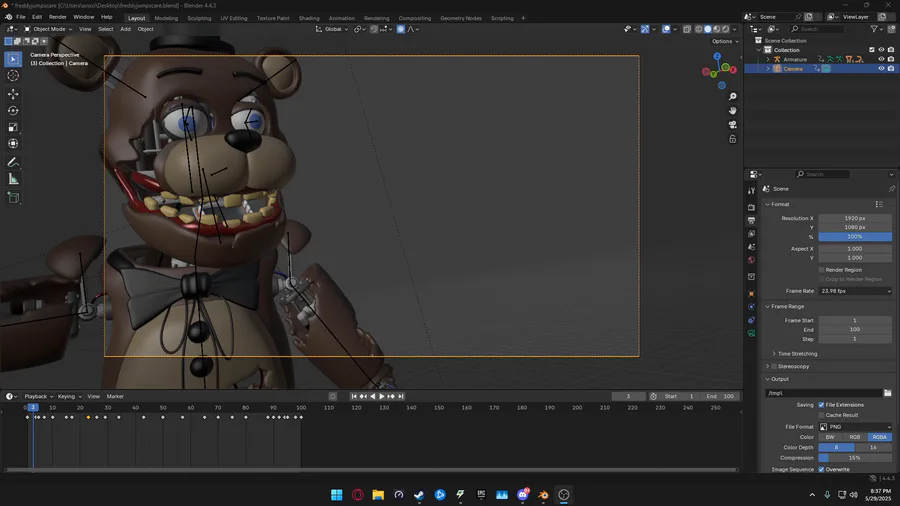
Task: Select the Move tool
Action: pyautogui.click(x=13, y=94)
